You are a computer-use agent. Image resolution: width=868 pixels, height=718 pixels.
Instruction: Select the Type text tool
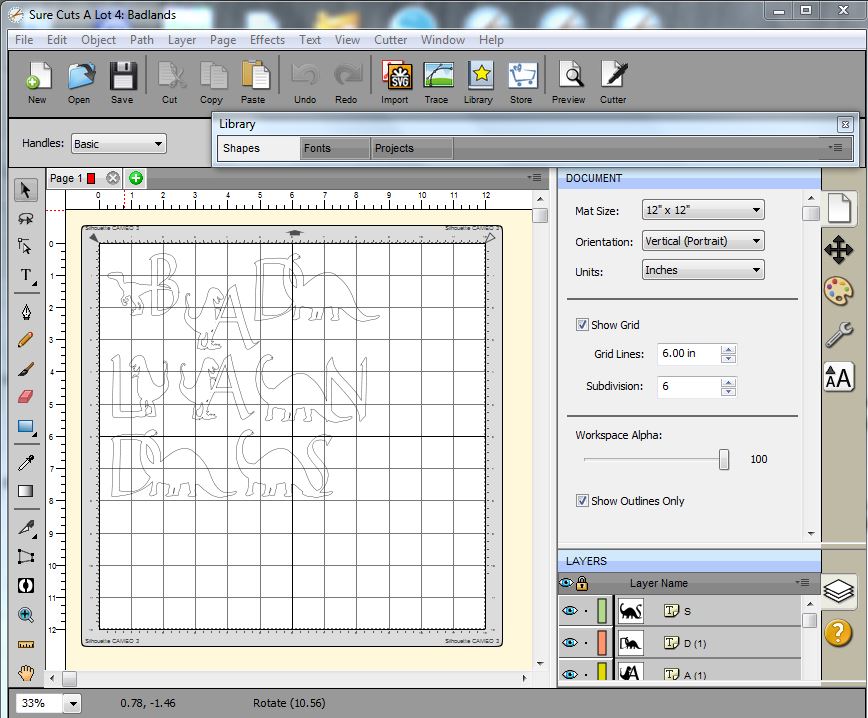26,275
